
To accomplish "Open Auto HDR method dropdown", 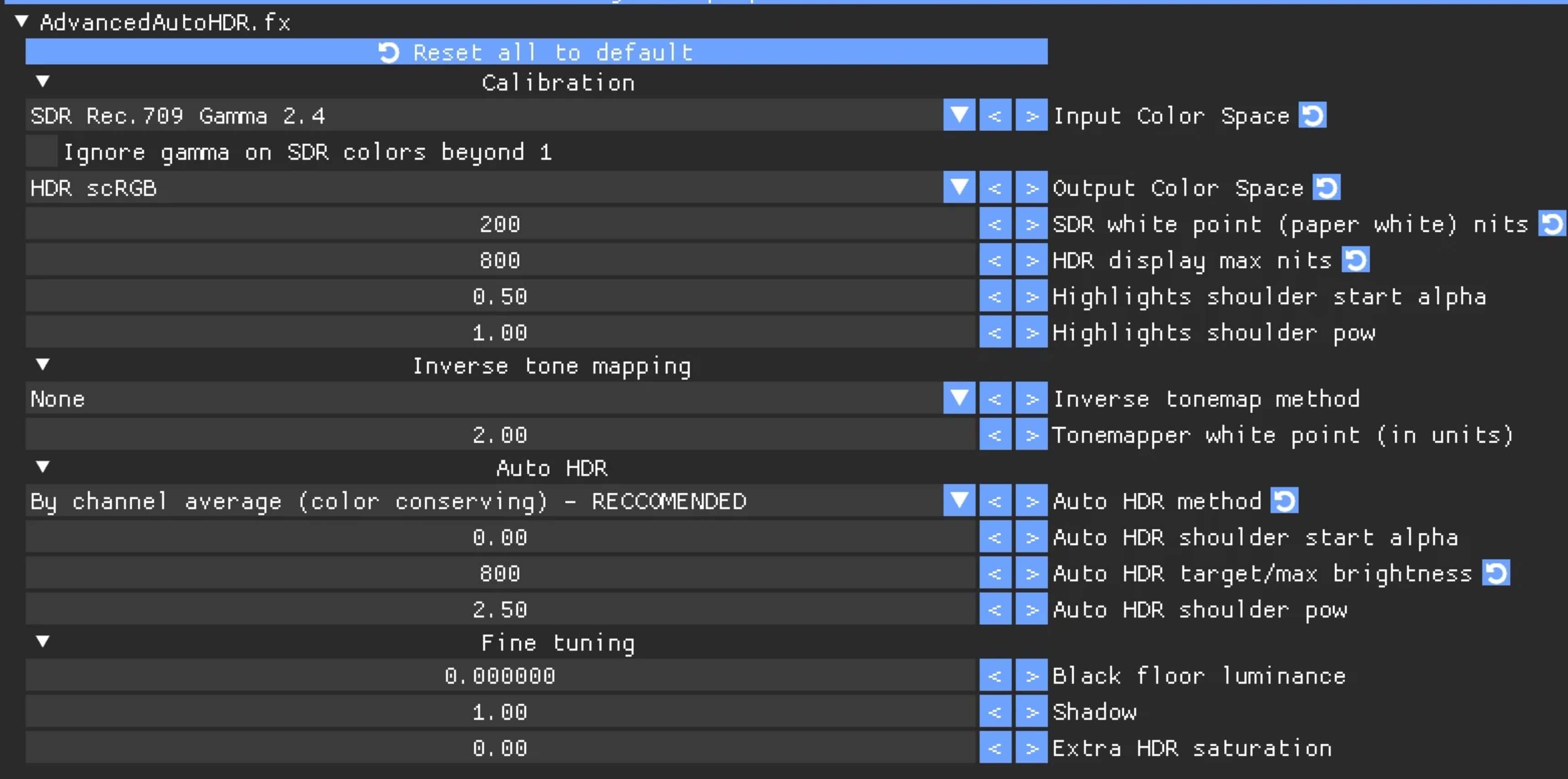I will (x=959, y=501).
